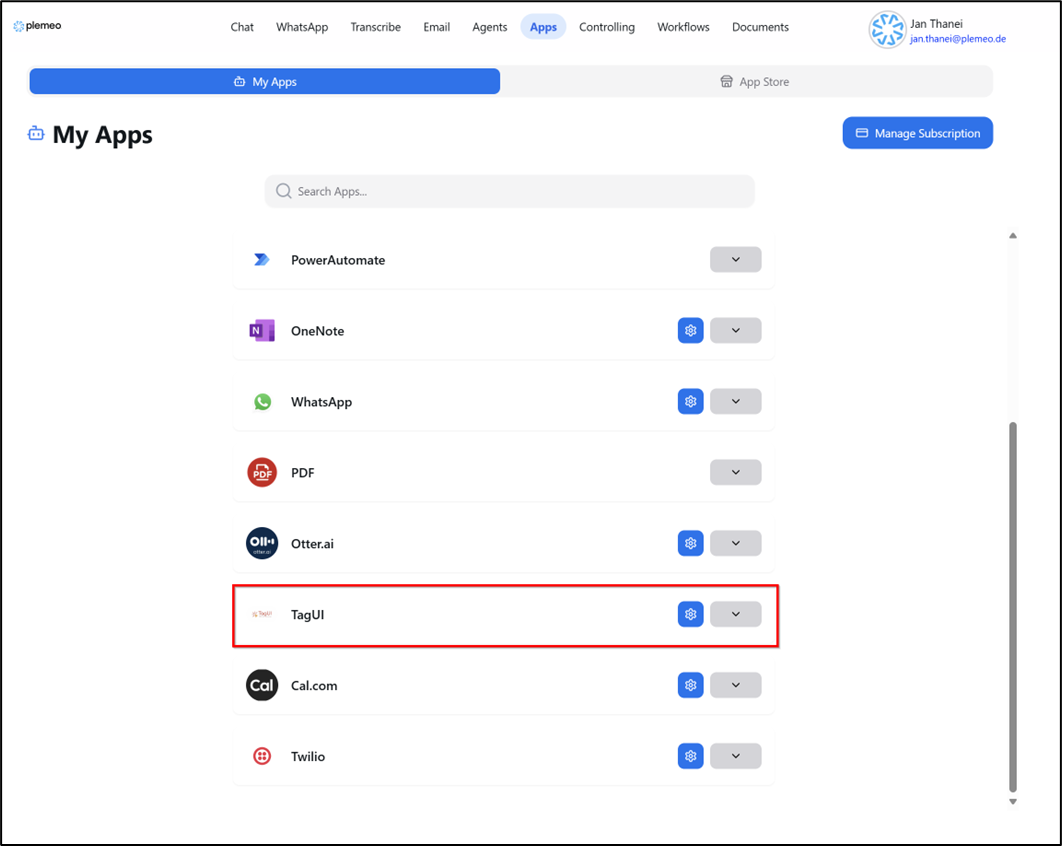Open the Workflows menu item
The height and width of the screenshot is (846, 1062).
pos(683,27)
